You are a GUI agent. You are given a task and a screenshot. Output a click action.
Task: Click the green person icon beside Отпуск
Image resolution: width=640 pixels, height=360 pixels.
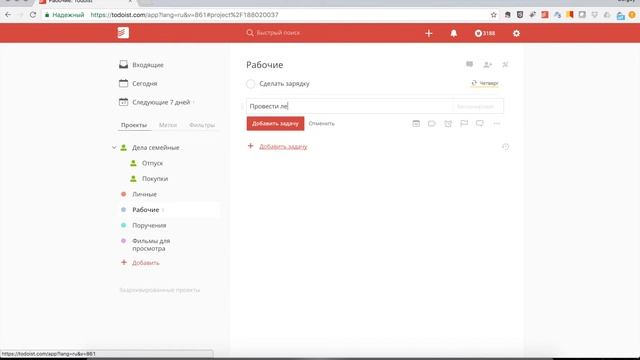133,163
